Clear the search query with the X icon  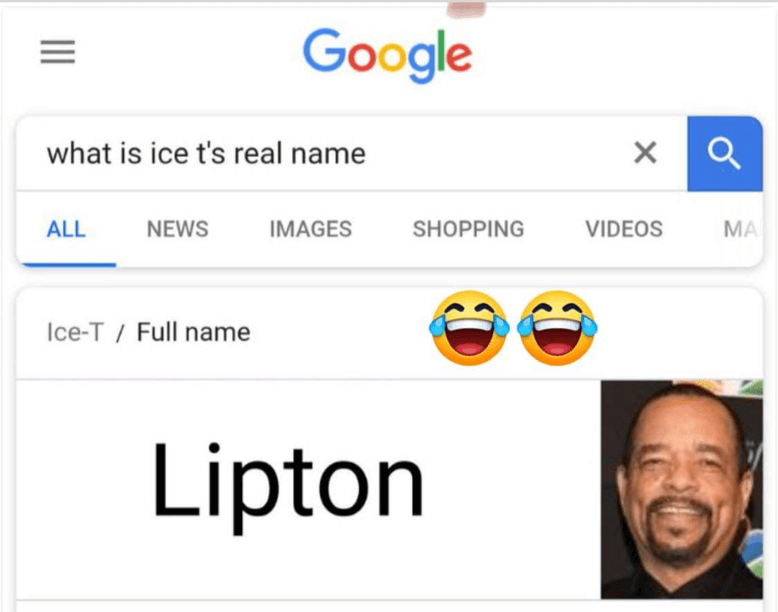click(645, 152)
